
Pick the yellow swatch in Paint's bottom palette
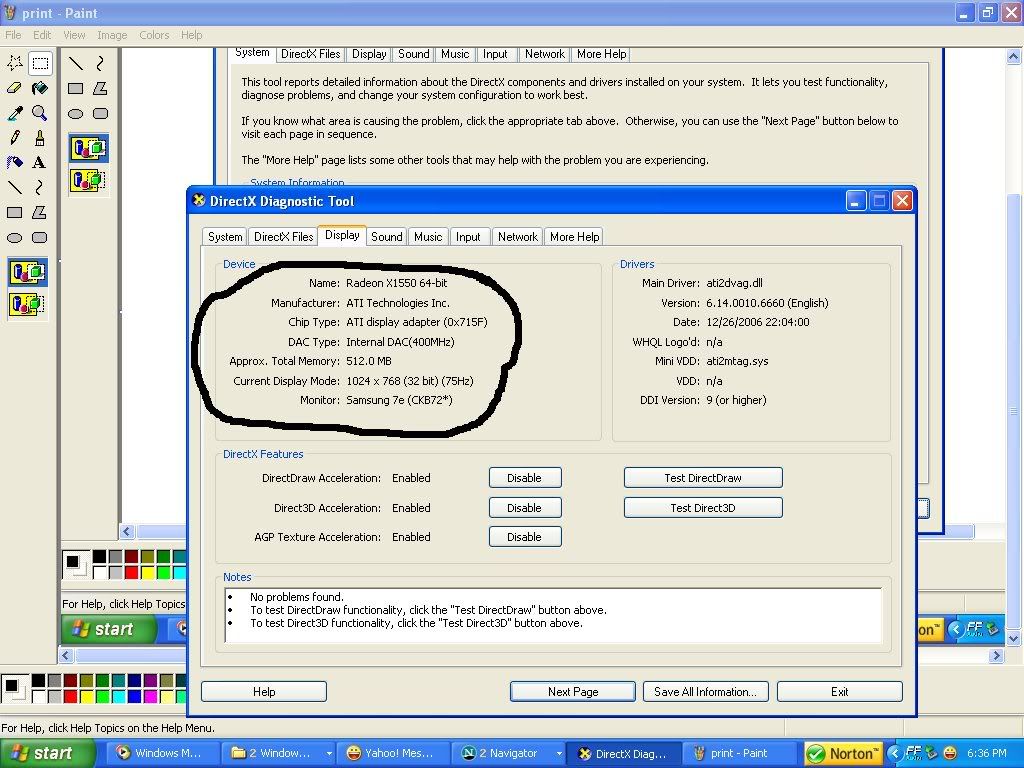pos(86,696)
